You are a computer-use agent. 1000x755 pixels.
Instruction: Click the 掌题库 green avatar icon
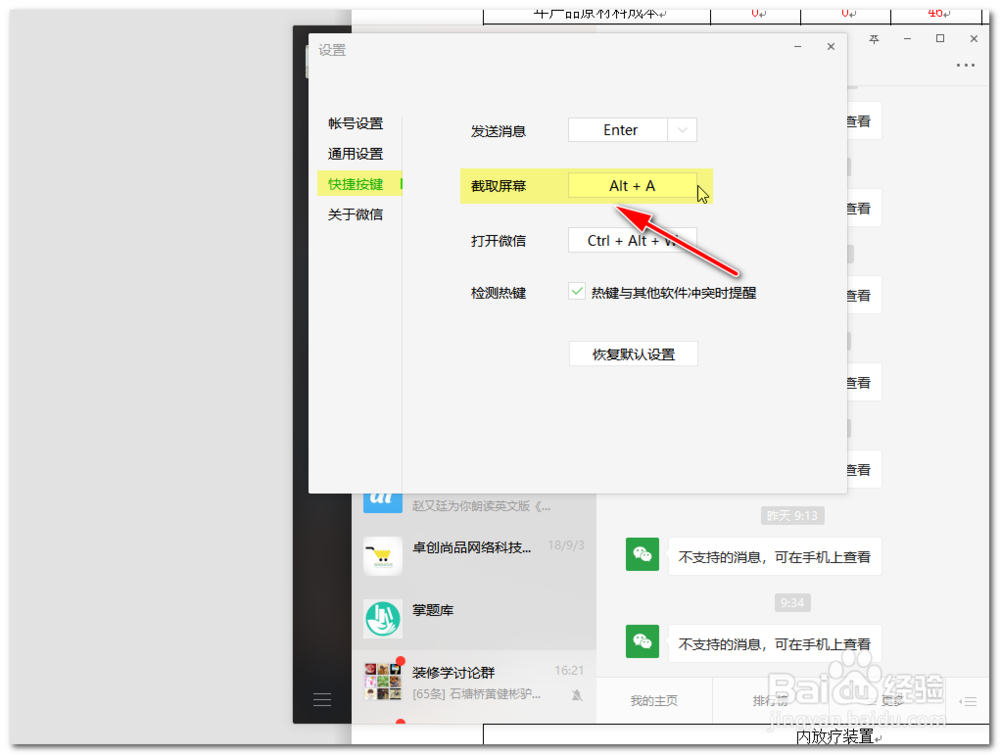pos(383,619)
